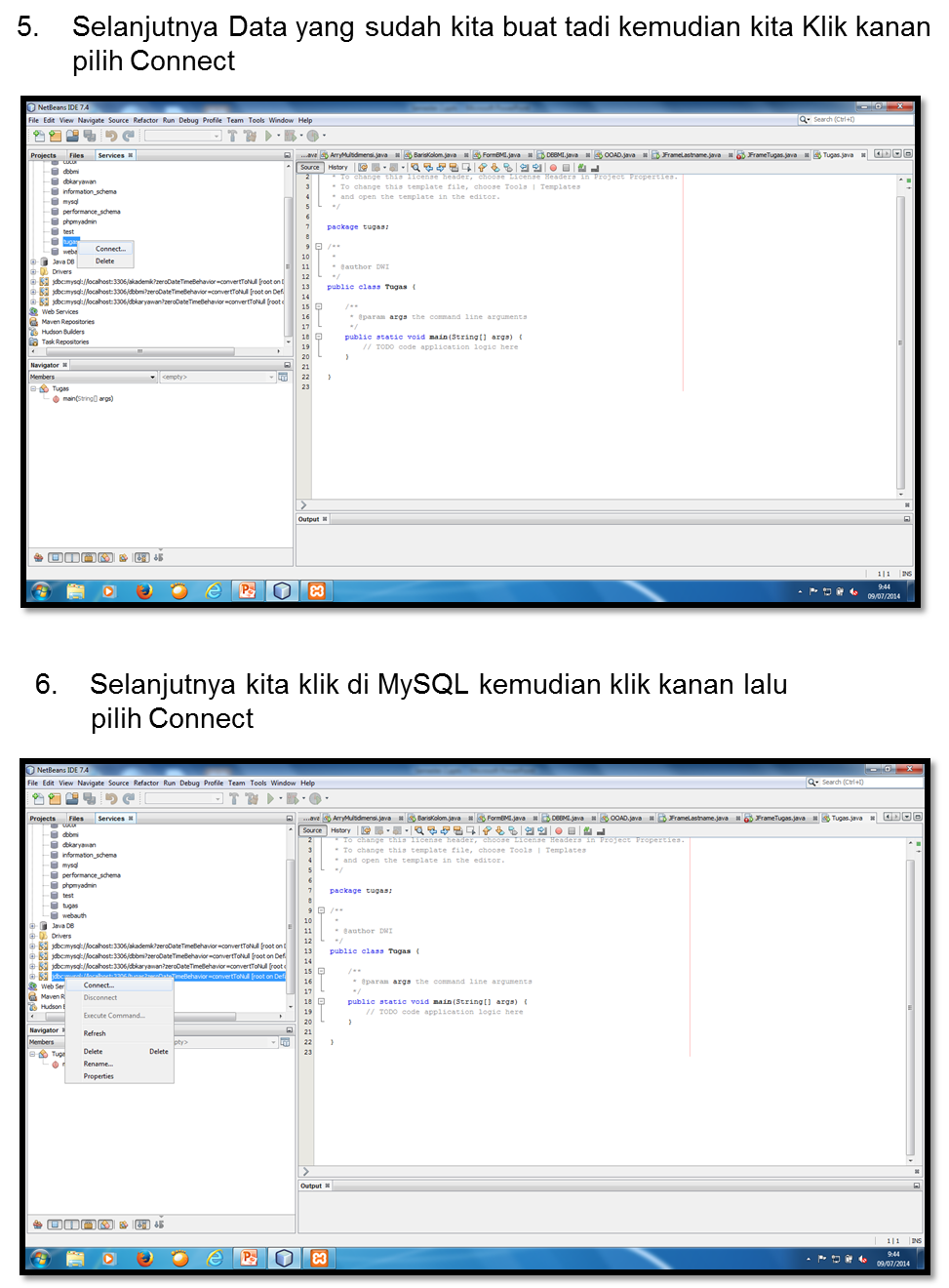Switch to the Projects tab

coord(43,154)
